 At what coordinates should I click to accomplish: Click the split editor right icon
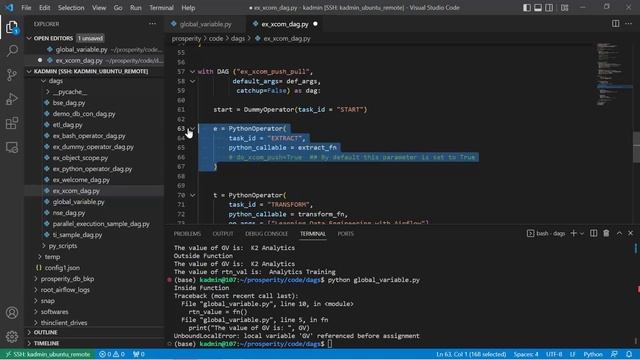click(615, 24)
